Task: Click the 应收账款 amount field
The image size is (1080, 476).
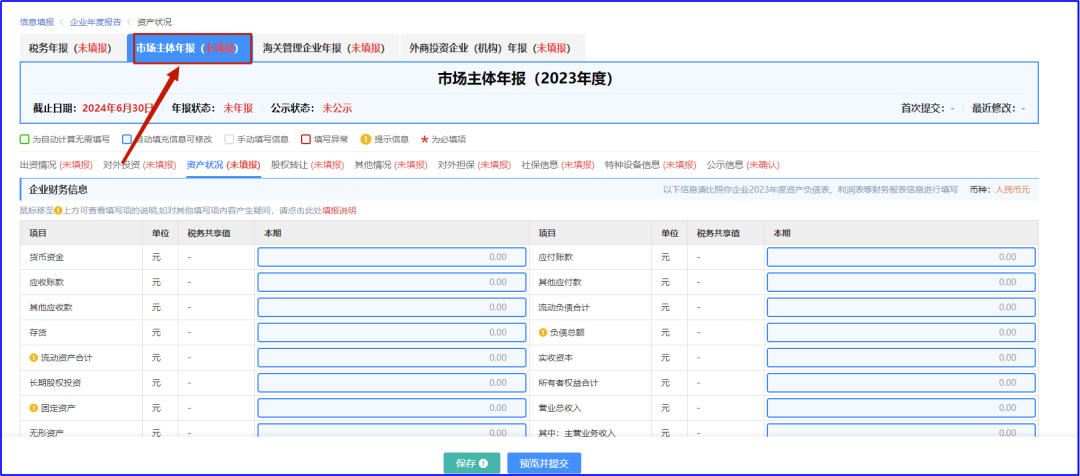Action: pyautogui.click(x=392, y=282)
